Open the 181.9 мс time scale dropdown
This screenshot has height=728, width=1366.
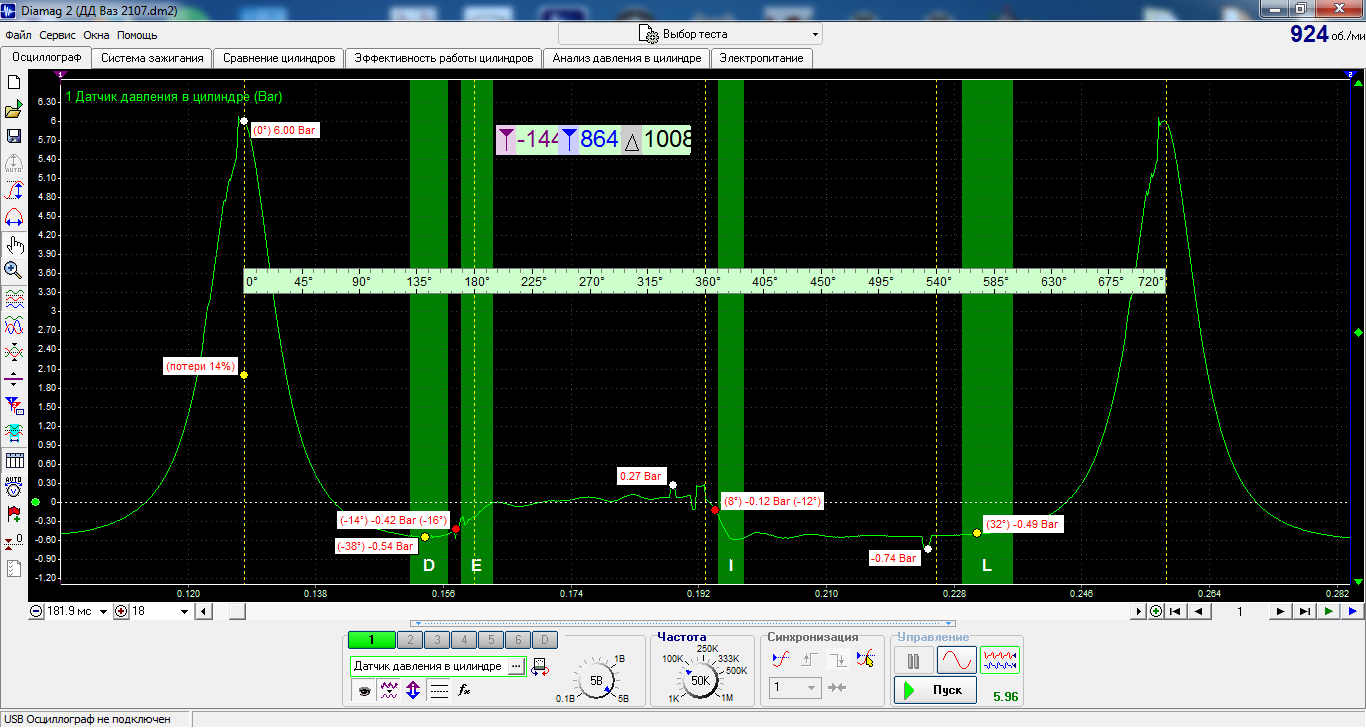[x=103, y=611]
